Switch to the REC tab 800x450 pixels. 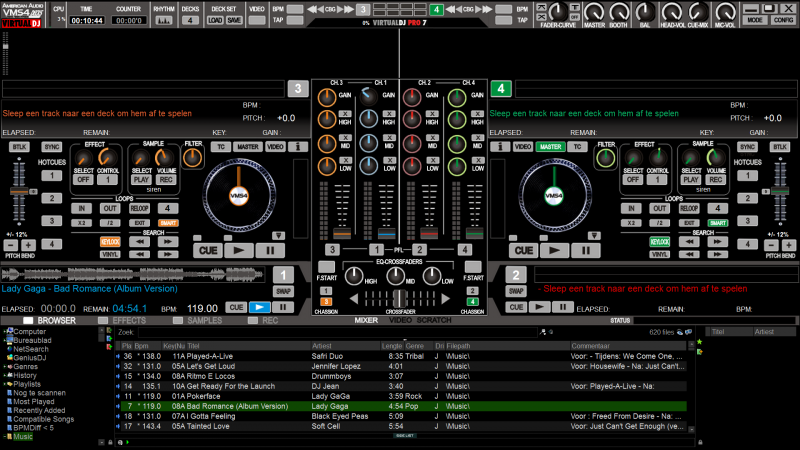click(x=263, y=320)
